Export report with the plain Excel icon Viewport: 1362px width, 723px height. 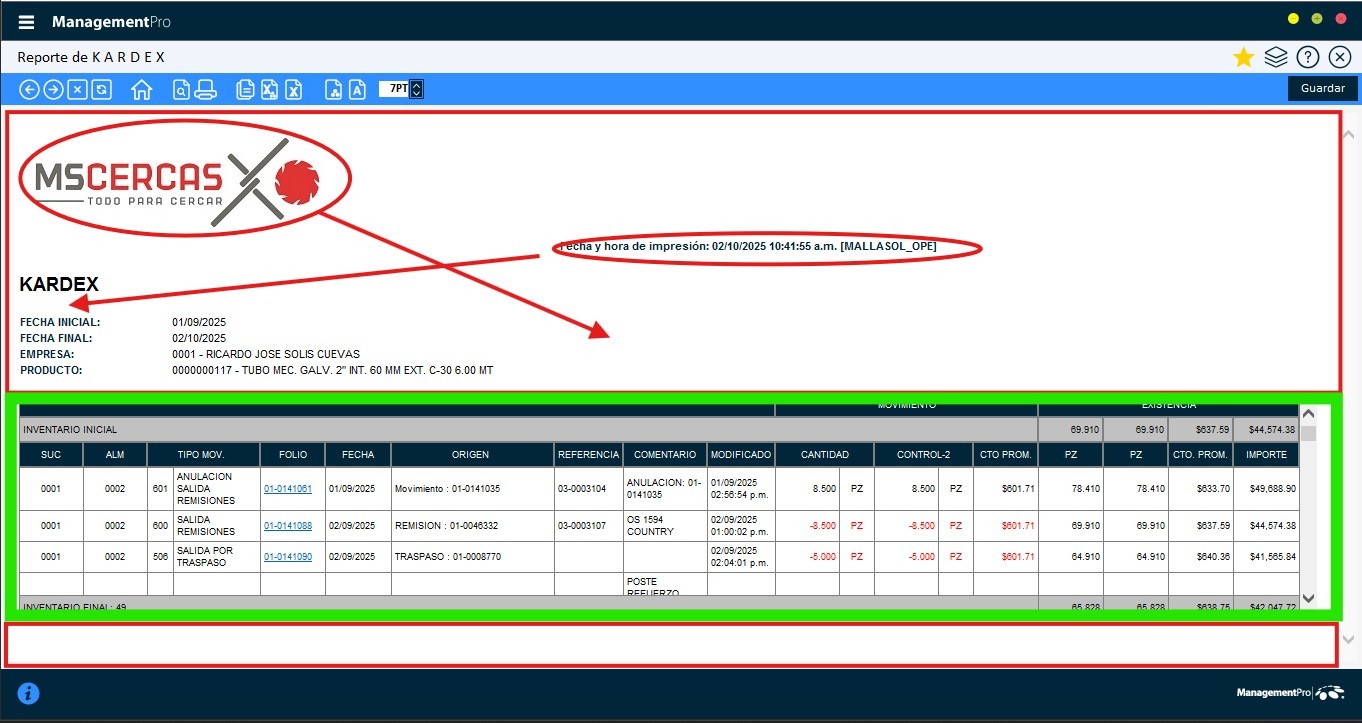[294, 90]
